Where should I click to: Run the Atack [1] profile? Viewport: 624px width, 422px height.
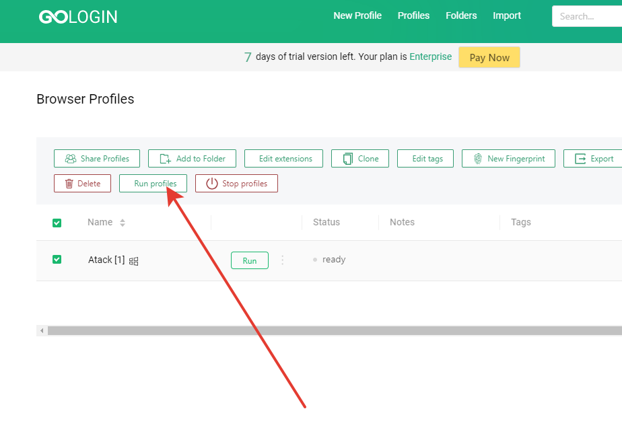[250, 260]
